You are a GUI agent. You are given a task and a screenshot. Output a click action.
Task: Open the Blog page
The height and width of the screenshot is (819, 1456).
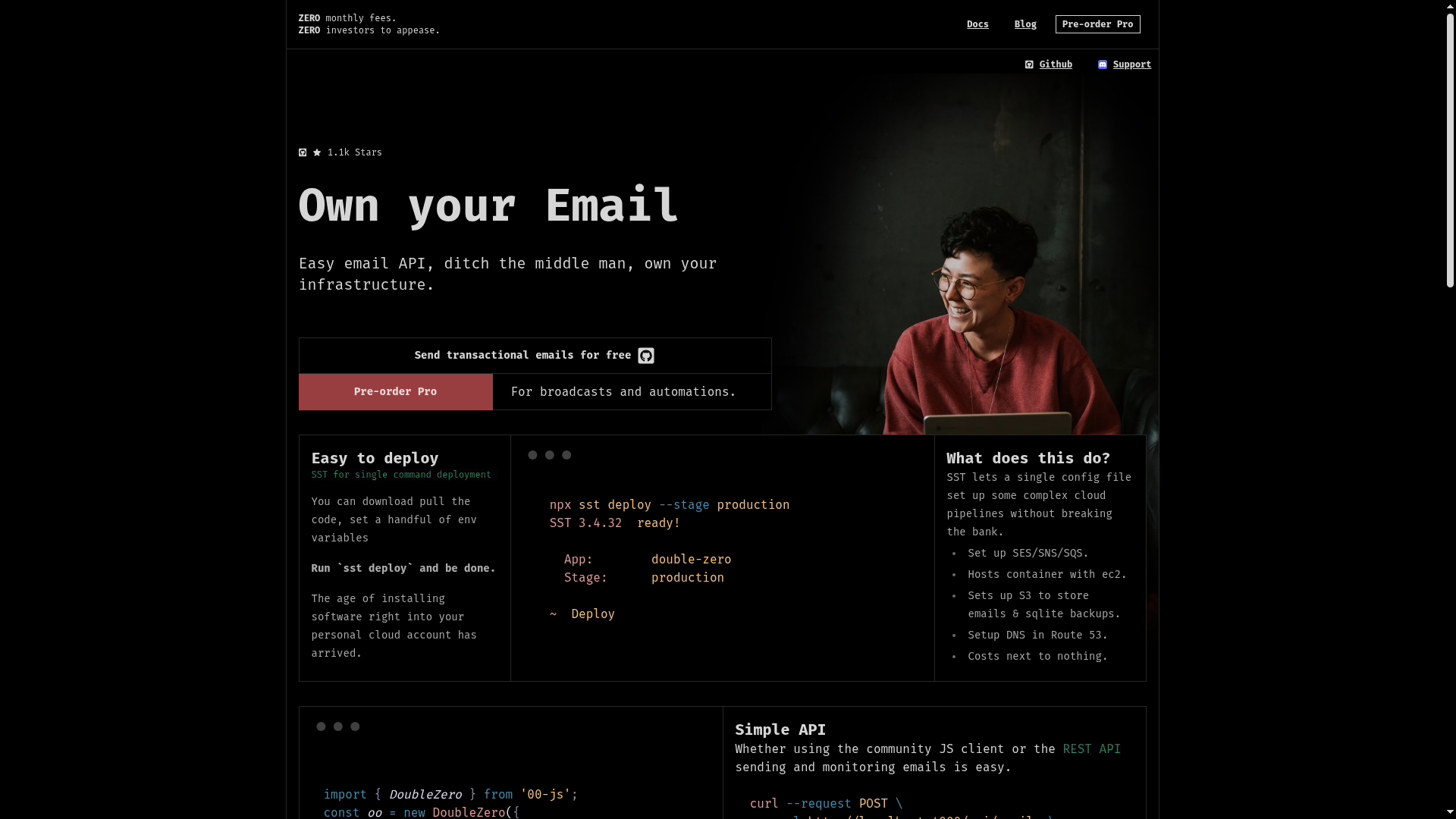coord(1025,24)
